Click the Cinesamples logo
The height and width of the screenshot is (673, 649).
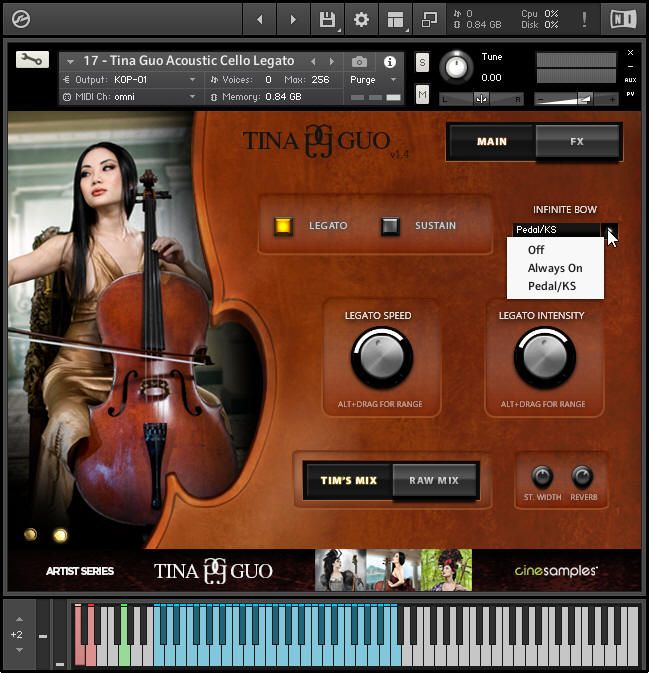point(556,570)
